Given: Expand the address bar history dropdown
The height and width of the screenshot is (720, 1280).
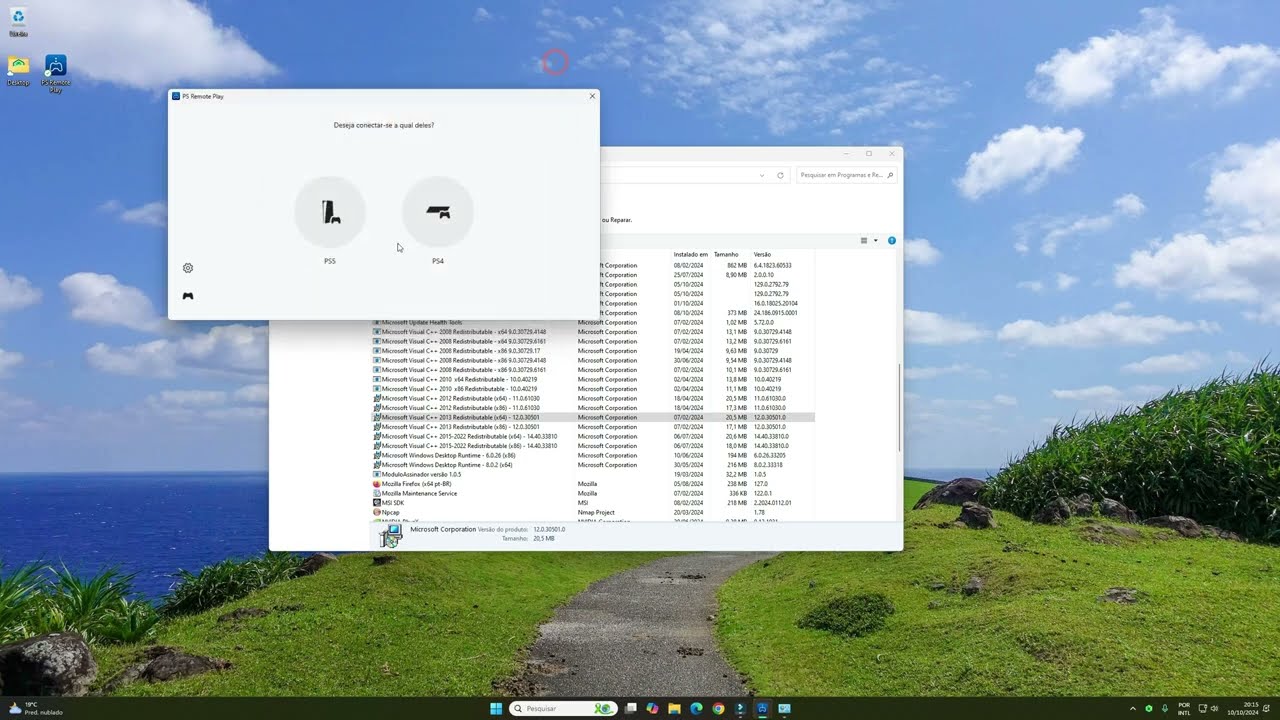Looking at the screenshot, I should (x=762, y=175).
